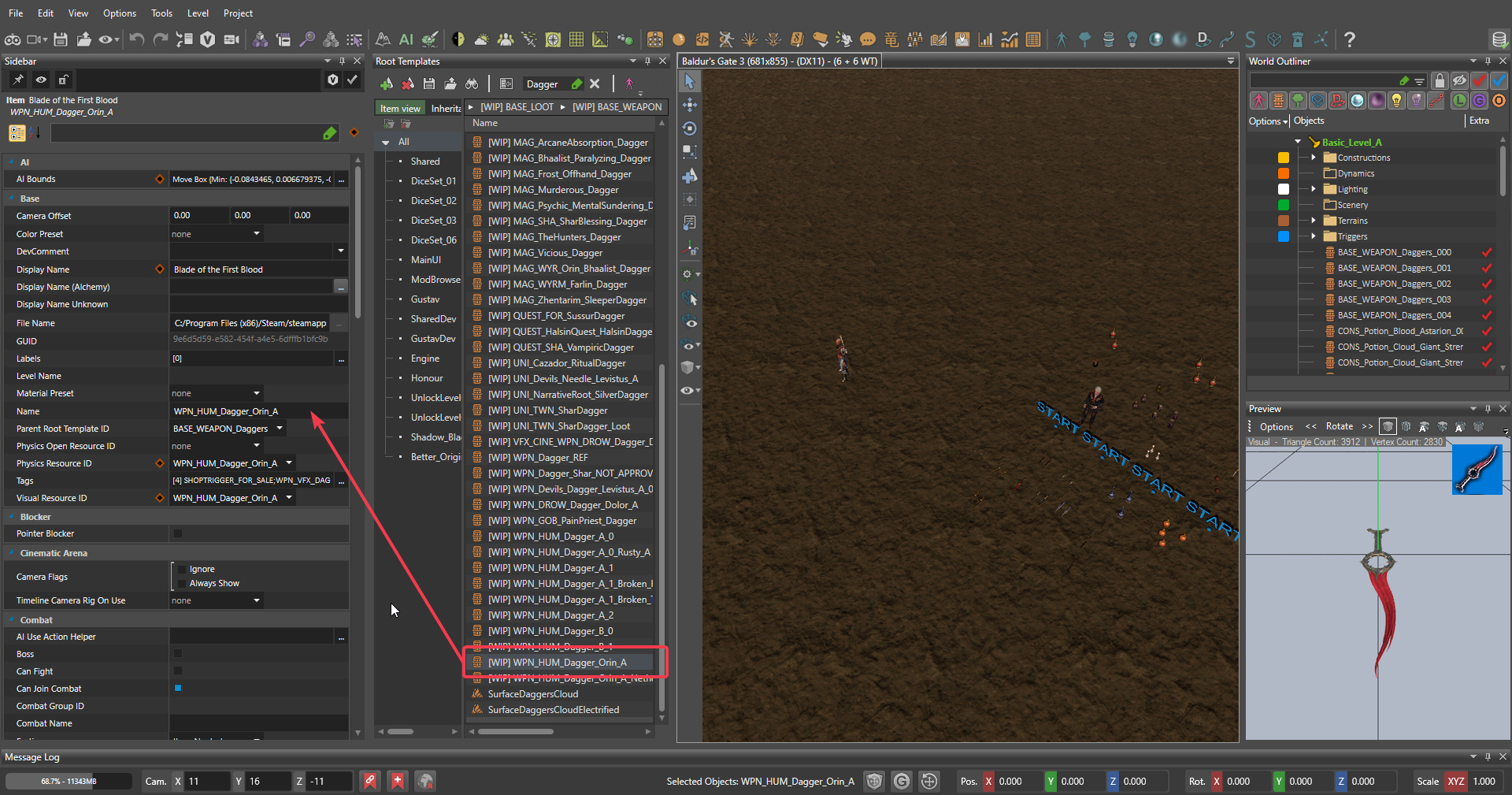Click the binoculars icon in Root Templates
1512x795 pixels.
click(x=472, y=84)
